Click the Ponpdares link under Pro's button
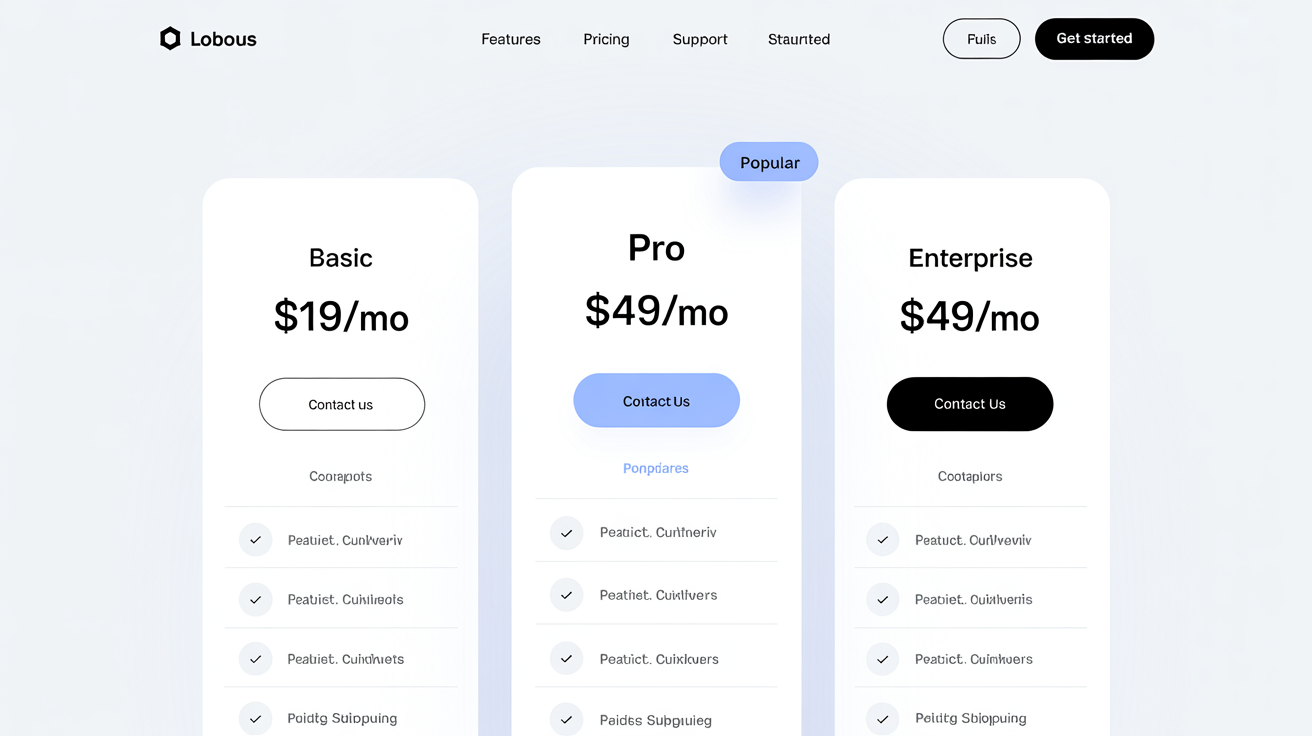Viewport: 1312px width, 736px height. pyautogui.click(x=656, y=468)
